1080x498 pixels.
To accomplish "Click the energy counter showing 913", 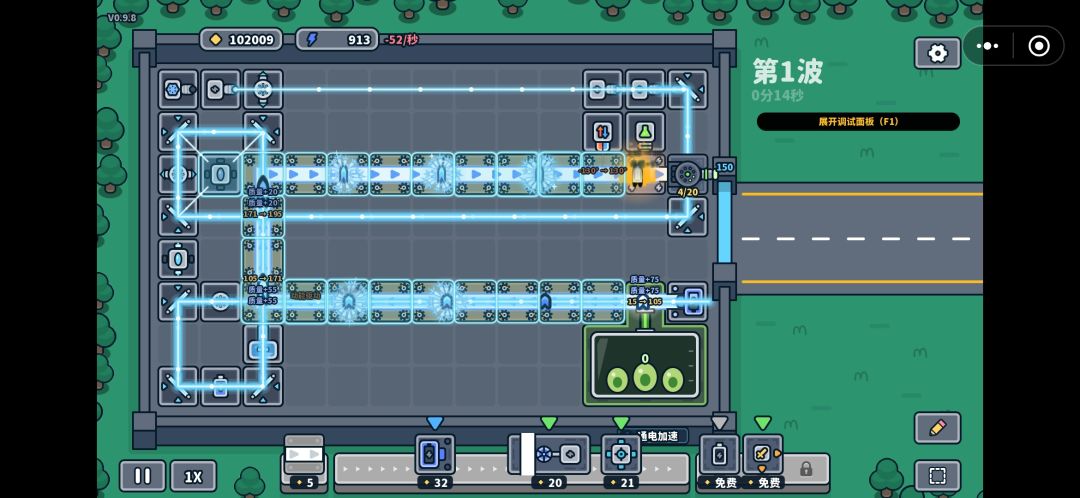I will coord(338,39).
